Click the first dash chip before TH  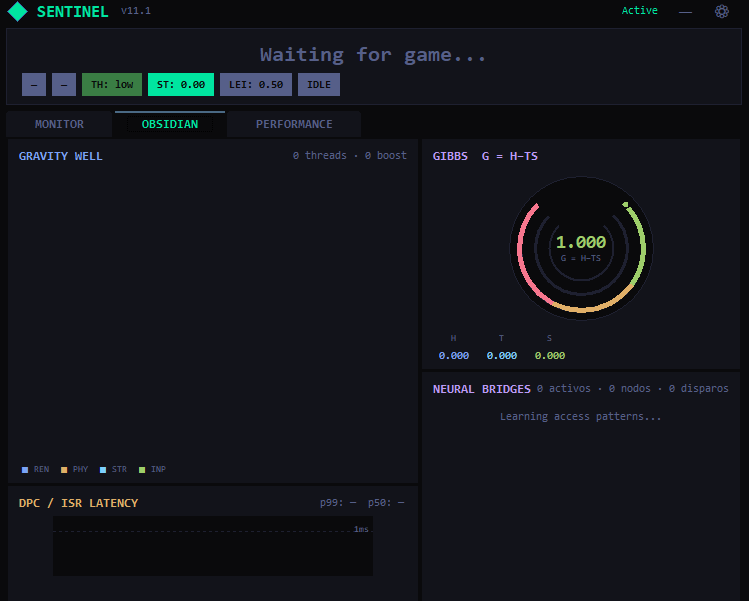click(34, 85)
